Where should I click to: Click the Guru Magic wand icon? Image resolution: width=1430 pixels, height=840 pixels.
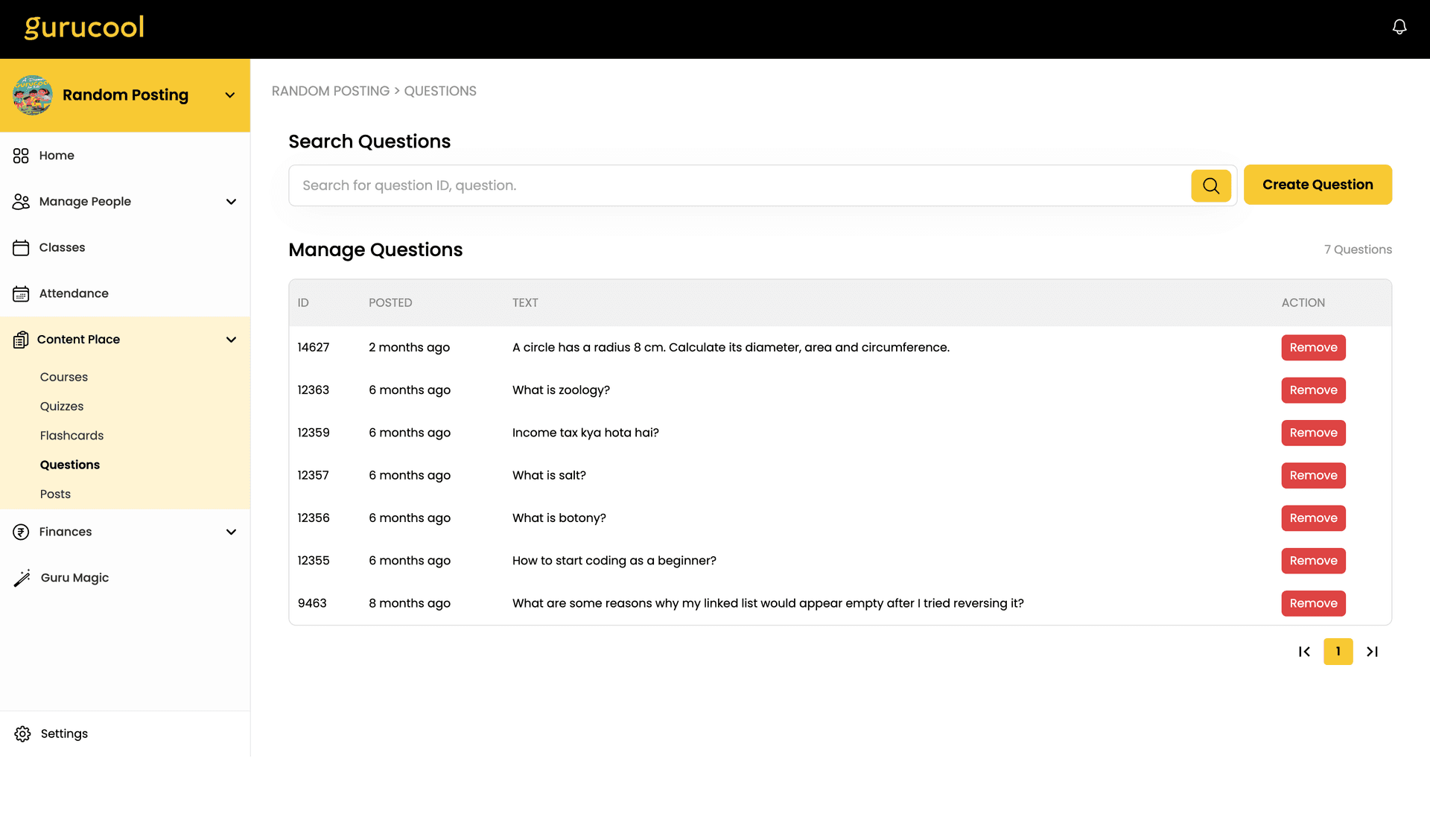[22, 578]
